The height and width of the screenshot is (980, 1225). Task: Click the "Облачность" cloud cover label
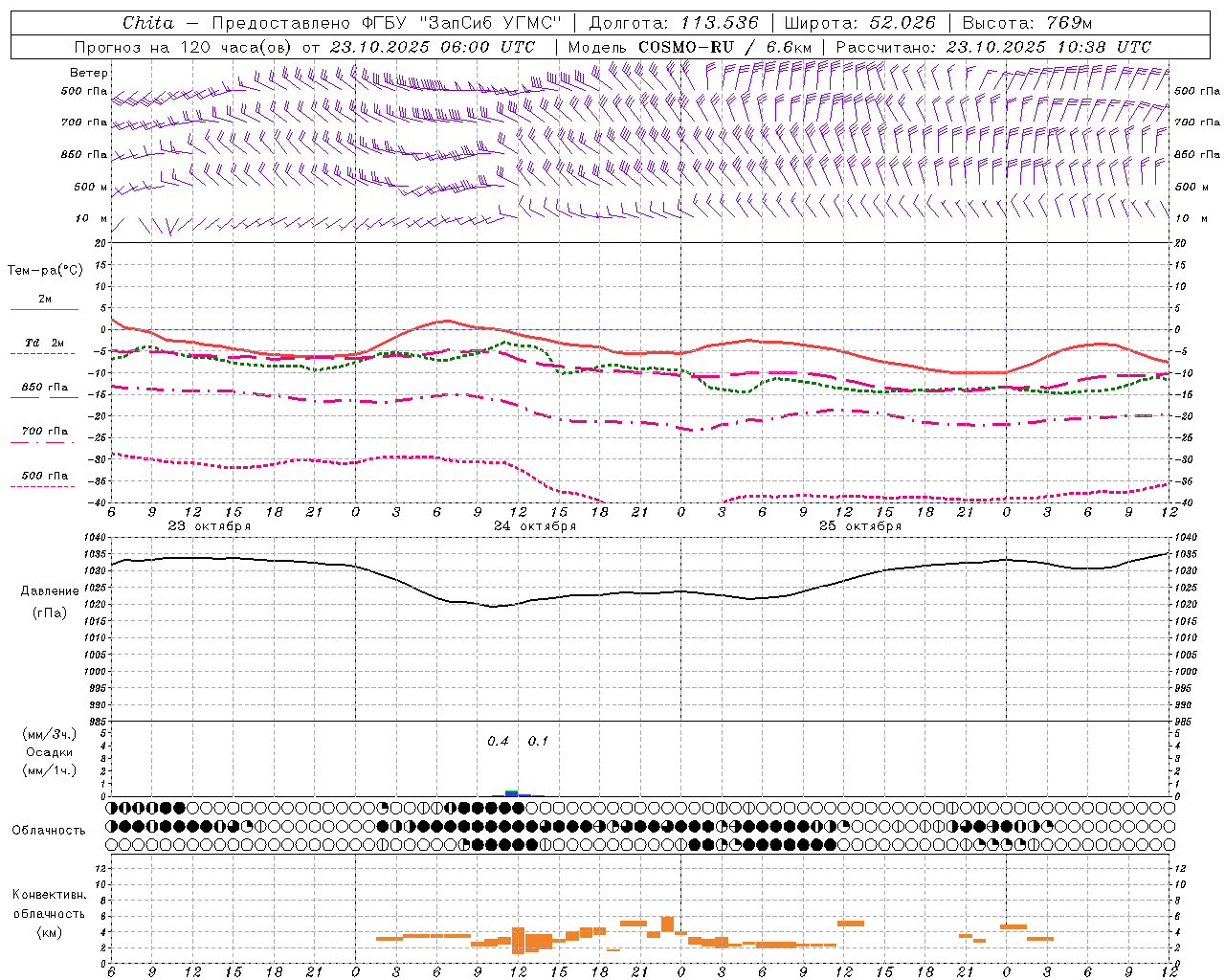(49, 830)
